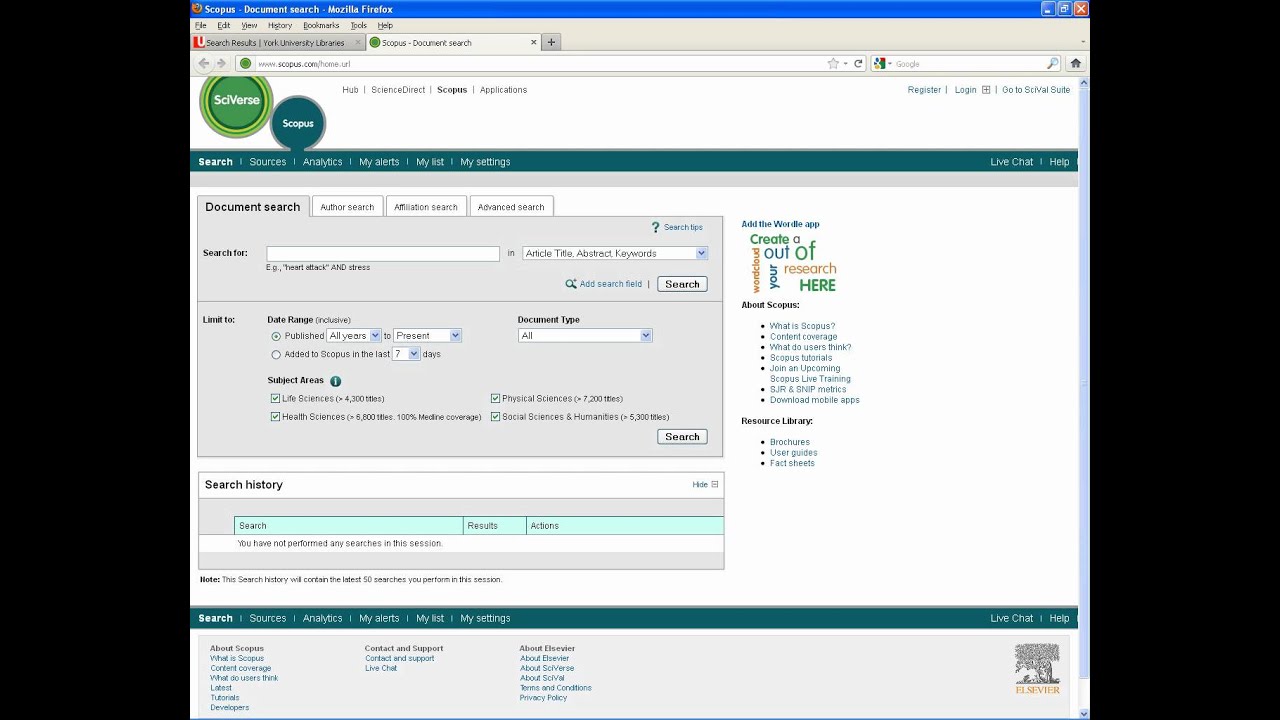Click the green site identity icon in address bar

(x=245, y=63)
